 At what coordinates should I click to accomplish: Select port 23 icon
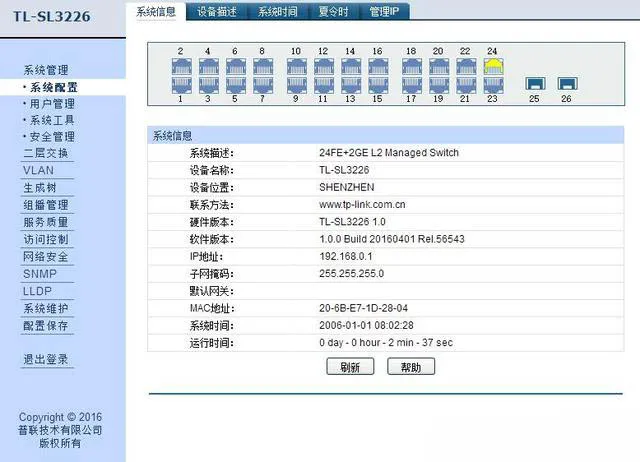pos(493,85)
